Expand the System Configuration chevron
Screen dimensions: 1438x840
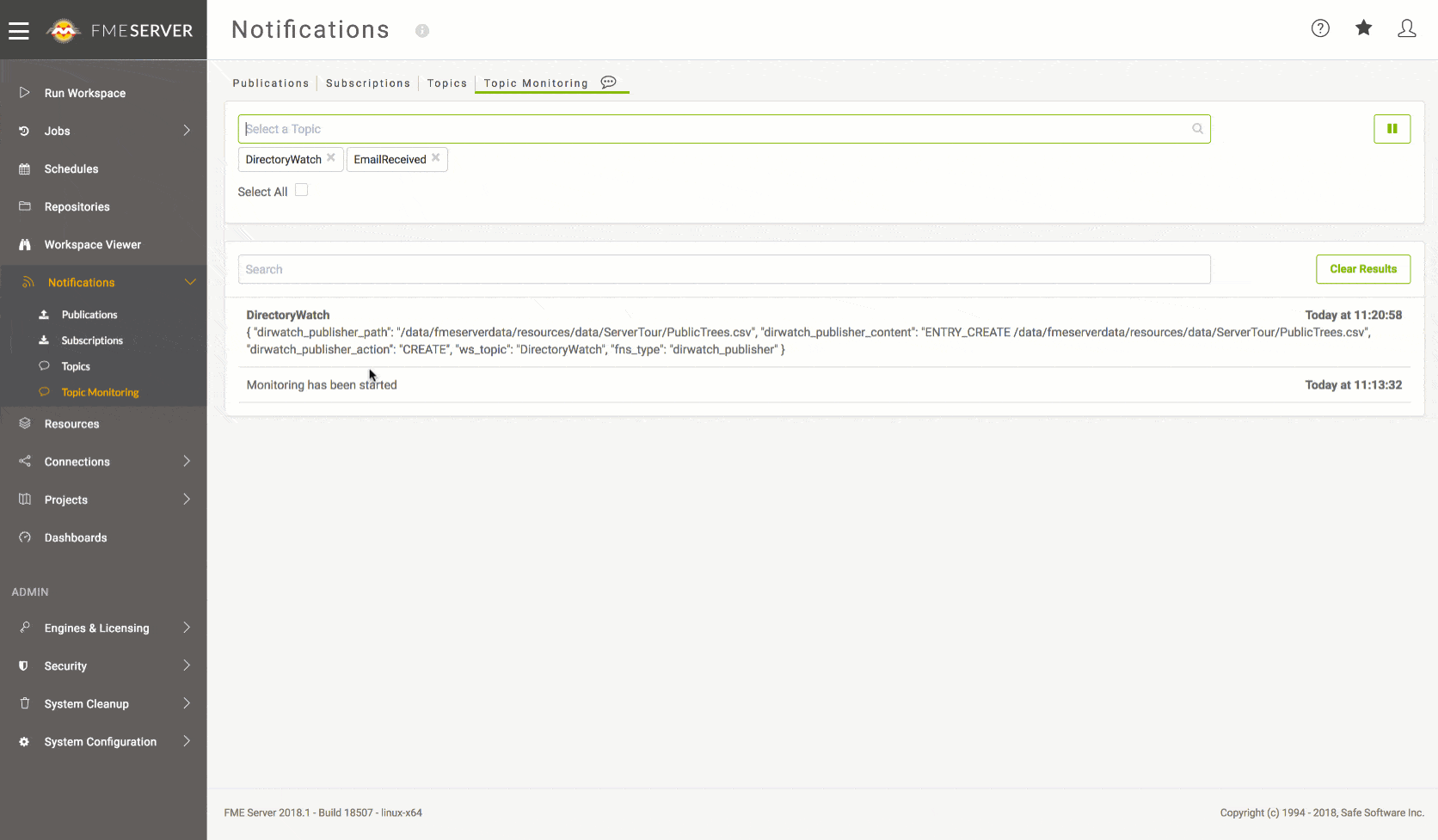tap(187, 741)
